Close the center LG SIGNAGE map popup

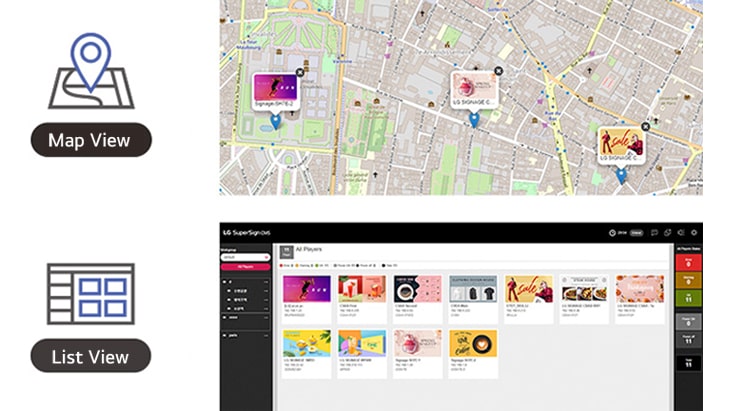pyautogui.click(x=498, y=71)
